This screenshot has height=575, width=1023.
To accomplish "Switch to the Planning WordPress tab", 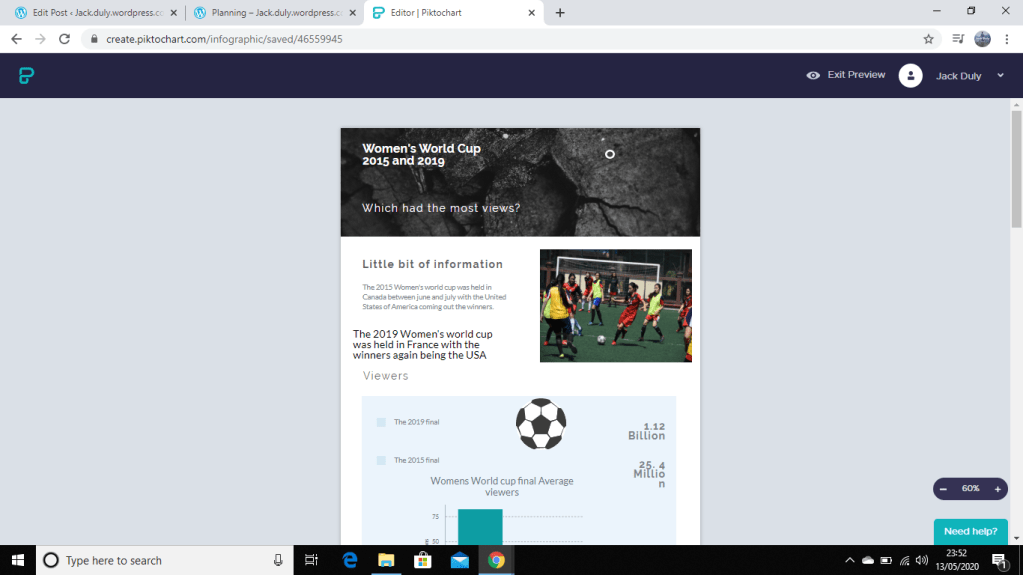I will tap(270, 13).
